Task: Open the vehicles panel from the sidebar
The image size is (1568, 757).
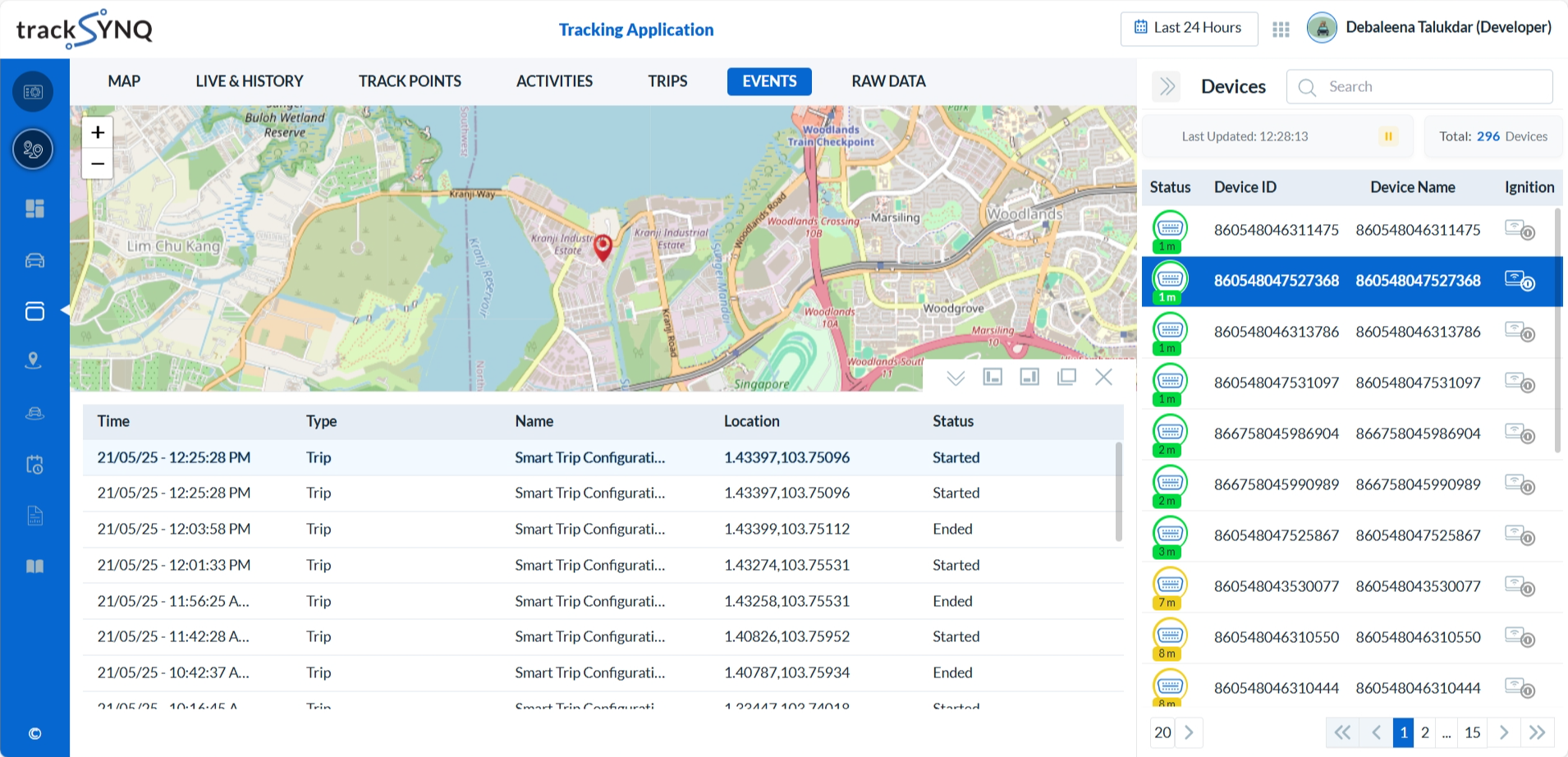Action: [33, 259]
